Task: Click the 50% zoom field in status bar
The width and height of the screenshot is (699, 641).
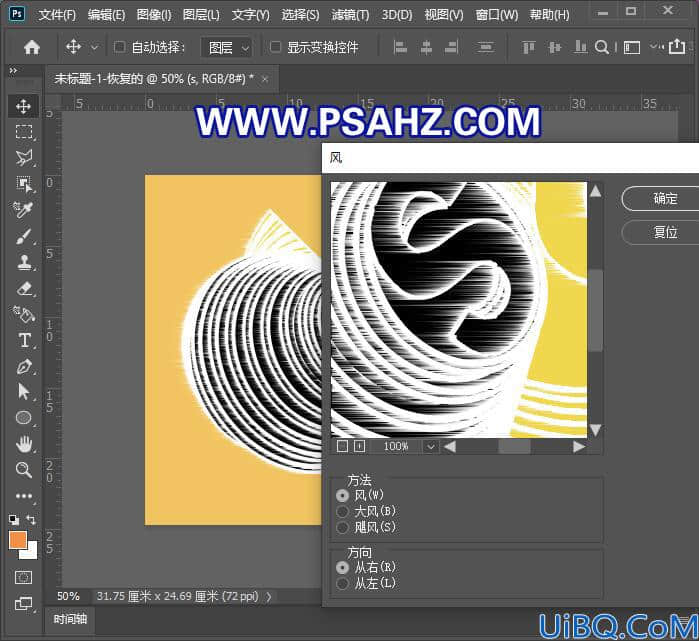Action: coord(68,596)
